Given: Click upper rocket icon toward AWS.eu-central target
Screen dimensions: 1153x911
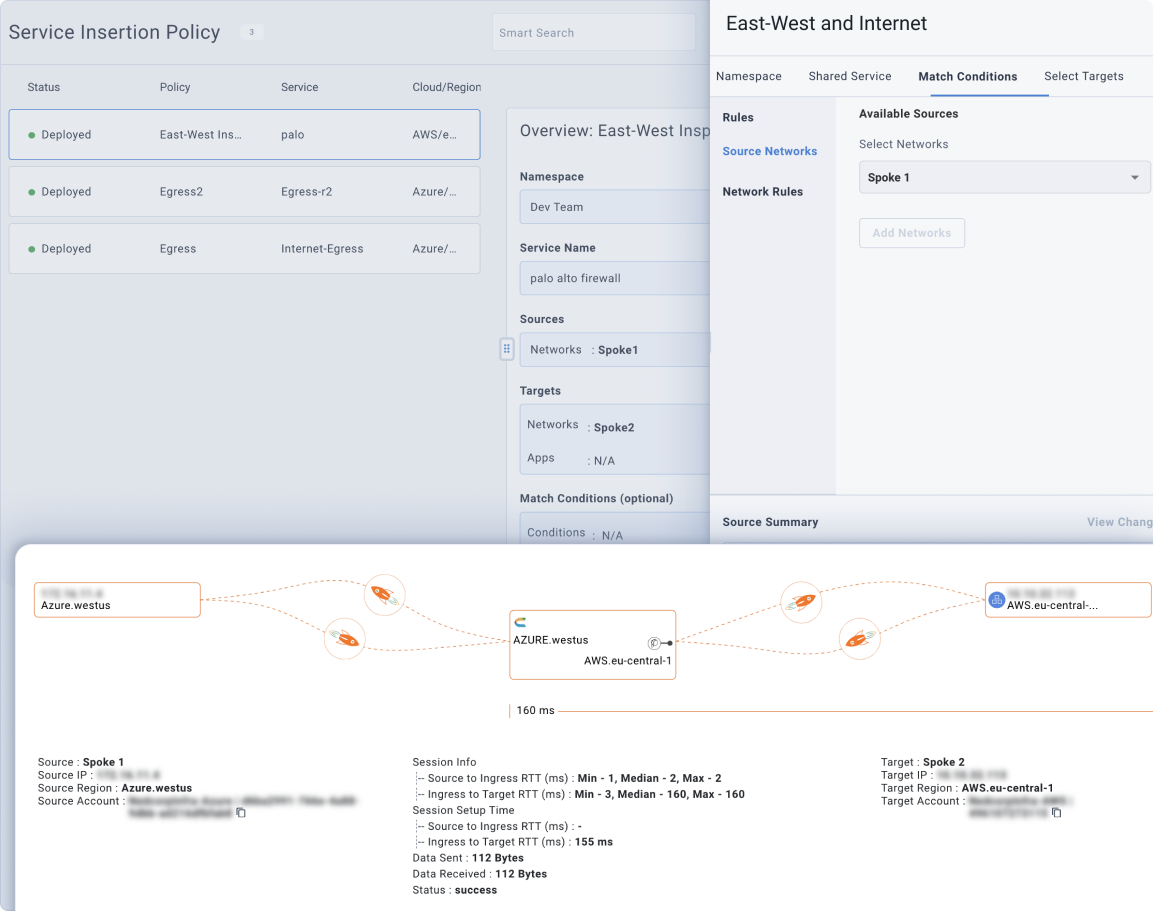Looking at the screenshot, I should coord(800,602).
